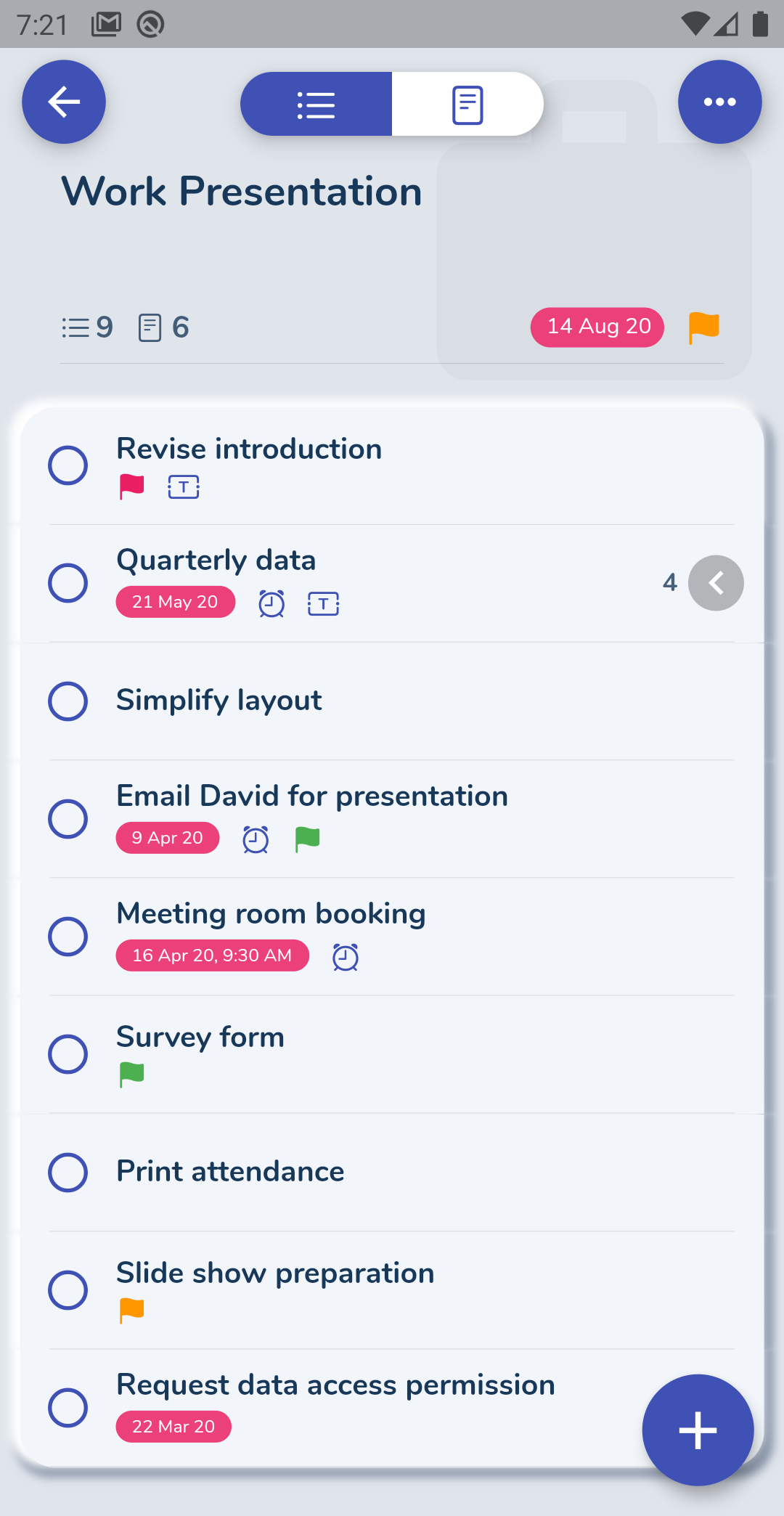
Task: Click the text note icon under Revise introduction
Action: click(183, 486)
